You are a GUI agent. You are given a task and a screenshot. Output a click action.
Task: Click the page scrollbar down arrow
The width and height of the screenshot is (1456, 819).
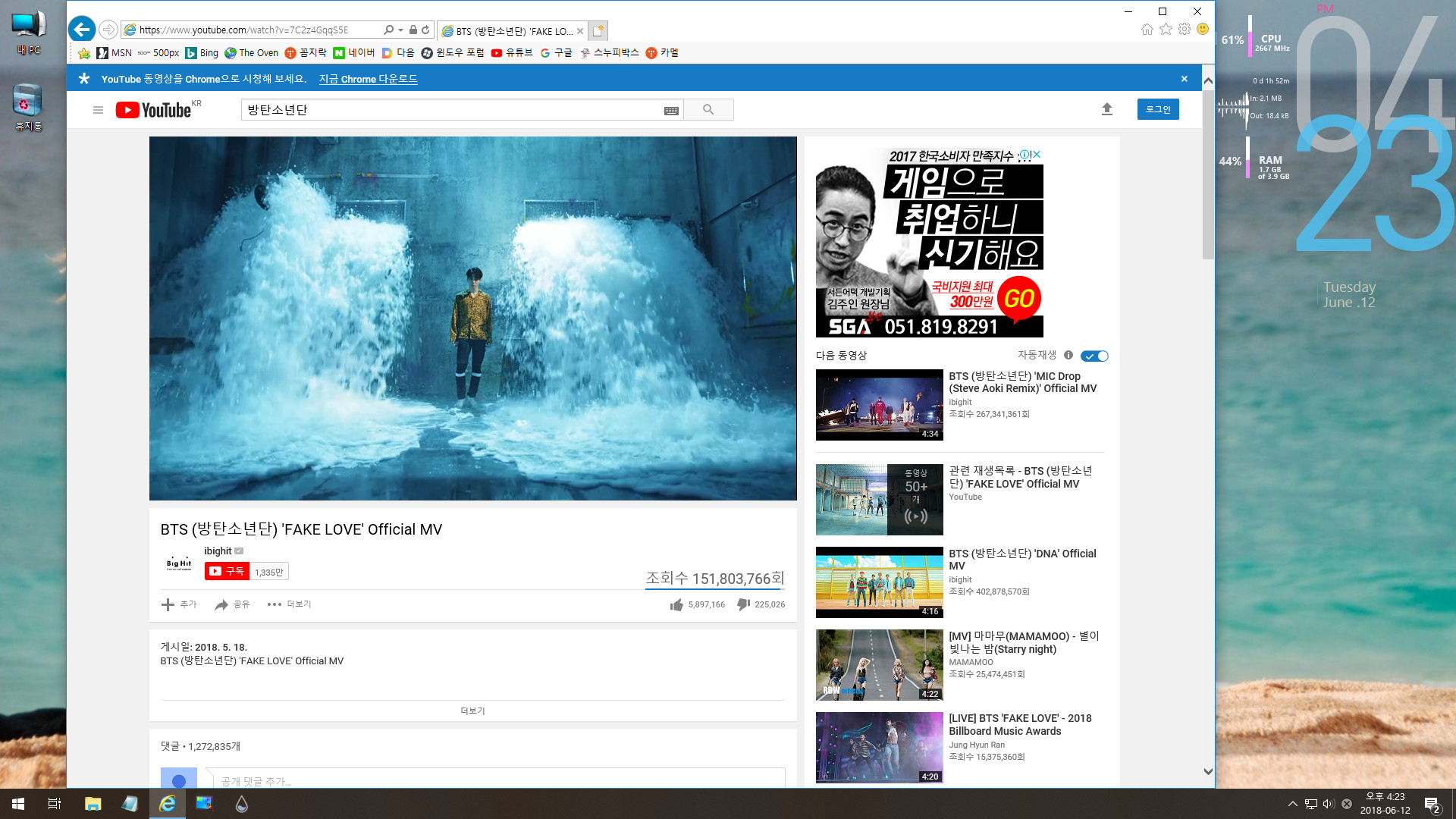click(1208, 772)
